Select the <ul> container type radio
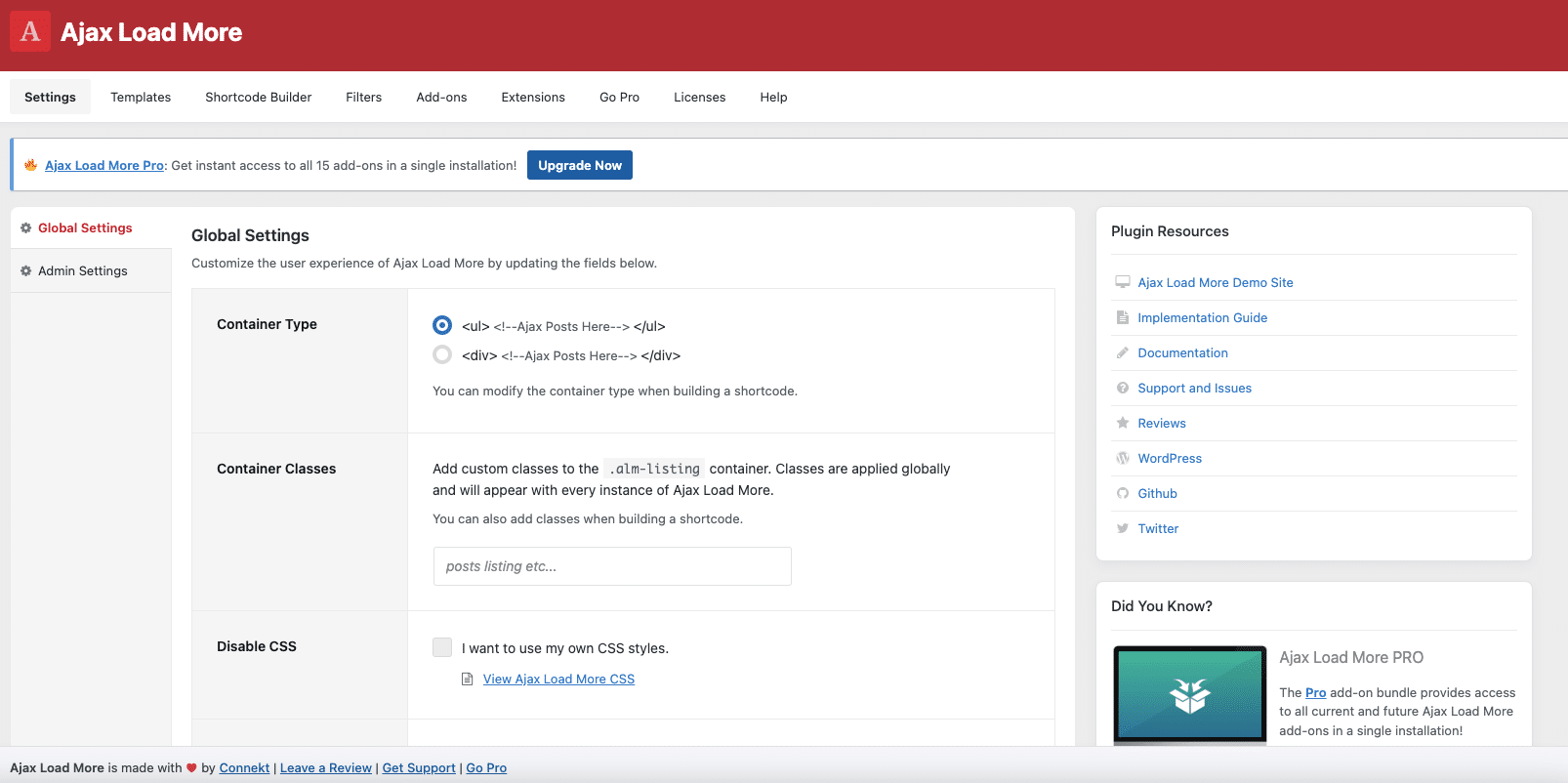 [x=442, y=325]
